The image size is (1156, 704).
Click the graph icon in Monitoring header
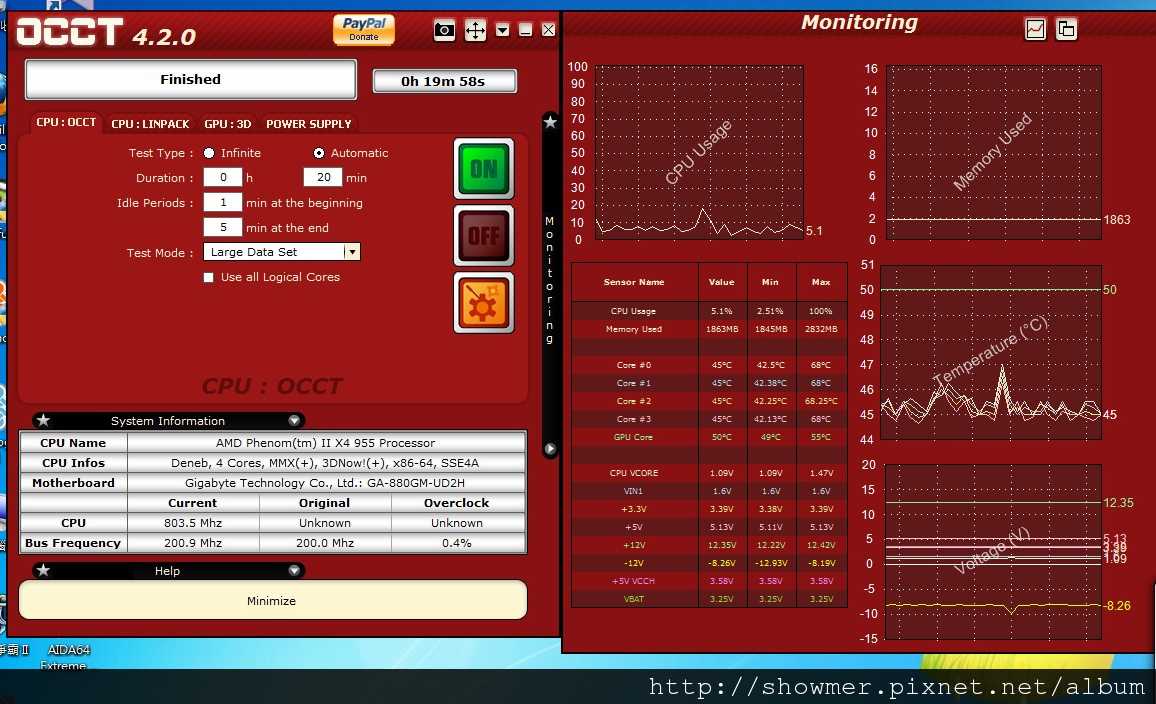tap(1035, 29)
